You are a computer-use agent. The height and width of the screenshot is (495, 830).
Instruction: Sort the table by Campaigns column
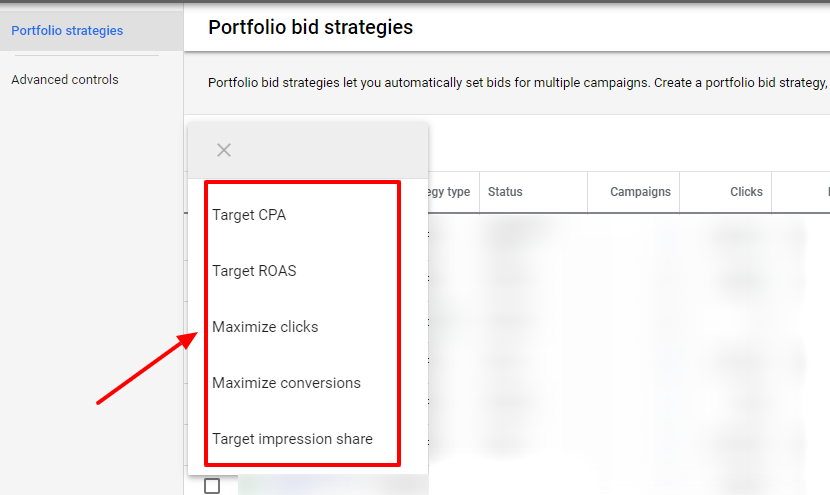tap(640, 192)
